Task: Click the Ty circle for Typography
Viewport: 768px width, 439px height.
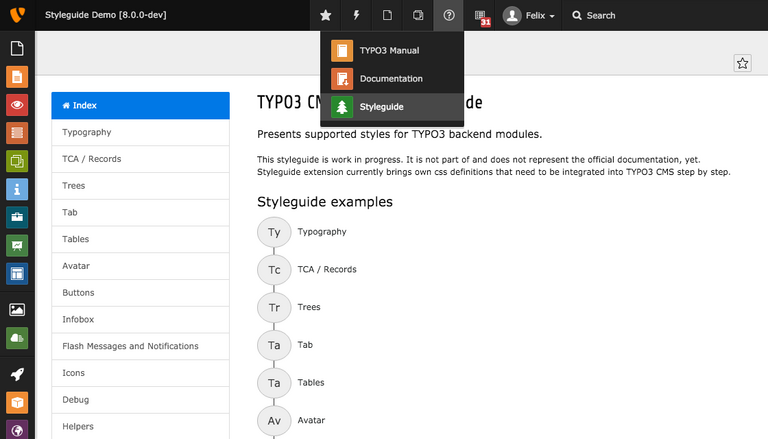Action: click(x=274, y=232)
